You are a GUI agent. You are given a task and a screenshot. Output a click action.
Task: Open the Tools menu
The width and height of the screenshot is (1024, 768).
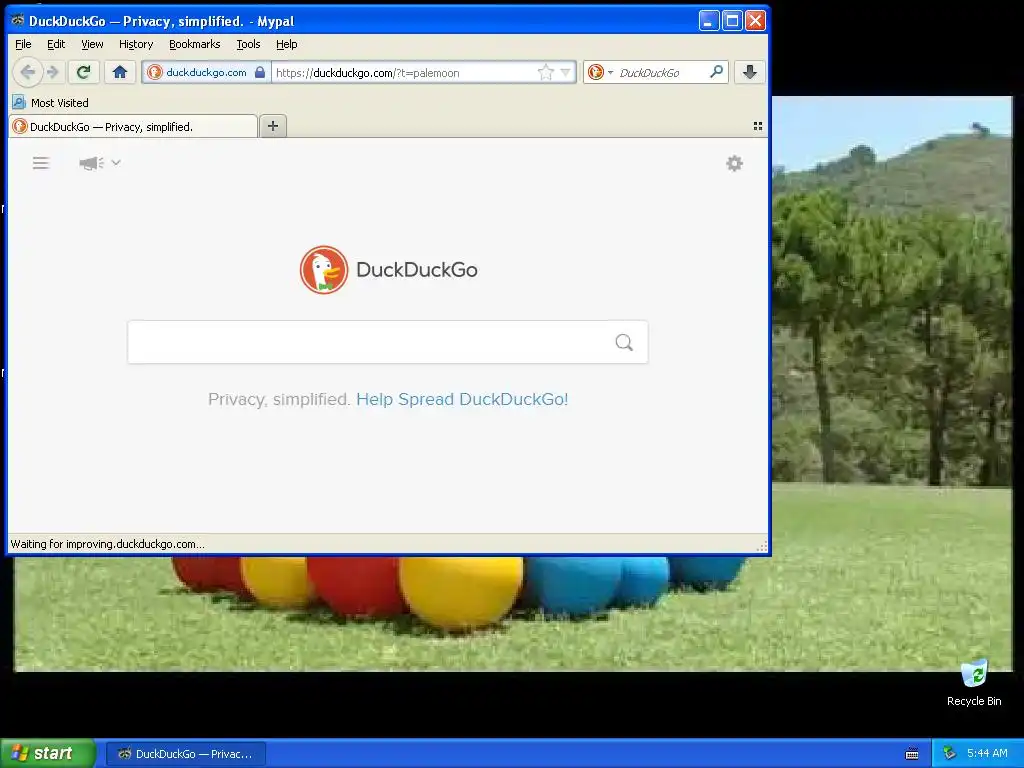coord(248,44)
